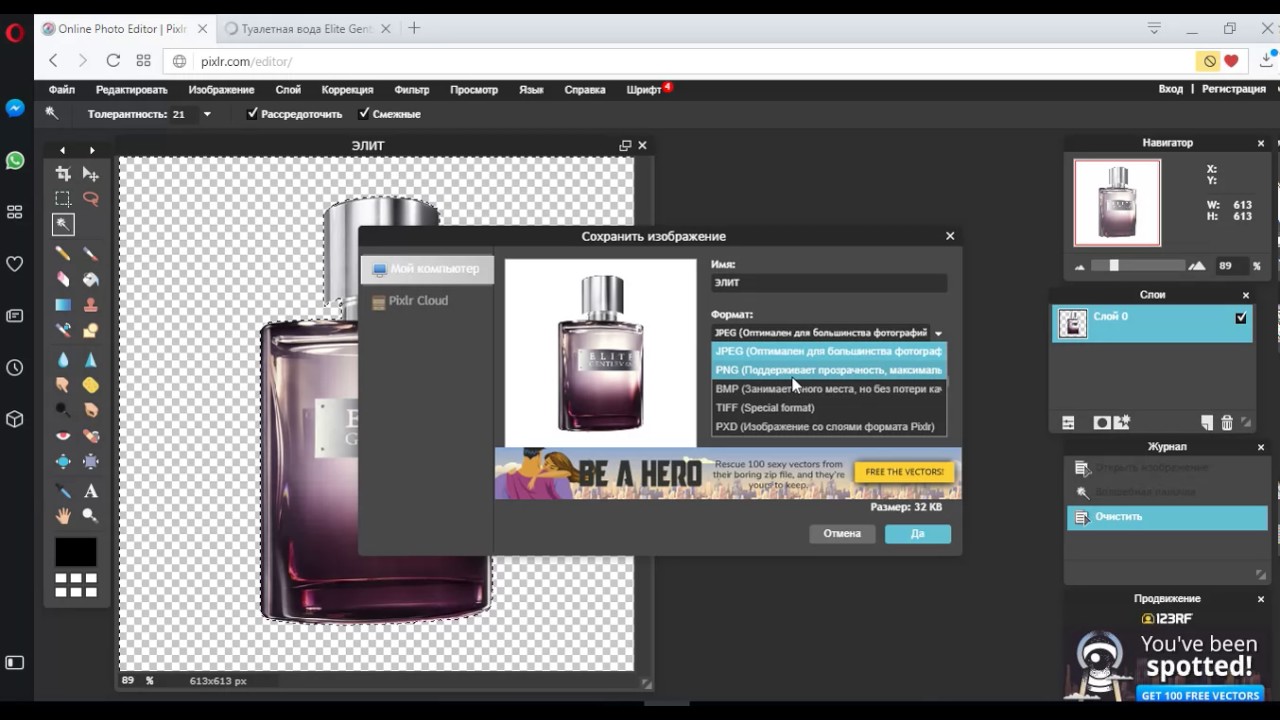
Task: Open the Толерантность value dropdown arrow
Action: (207, 114)
